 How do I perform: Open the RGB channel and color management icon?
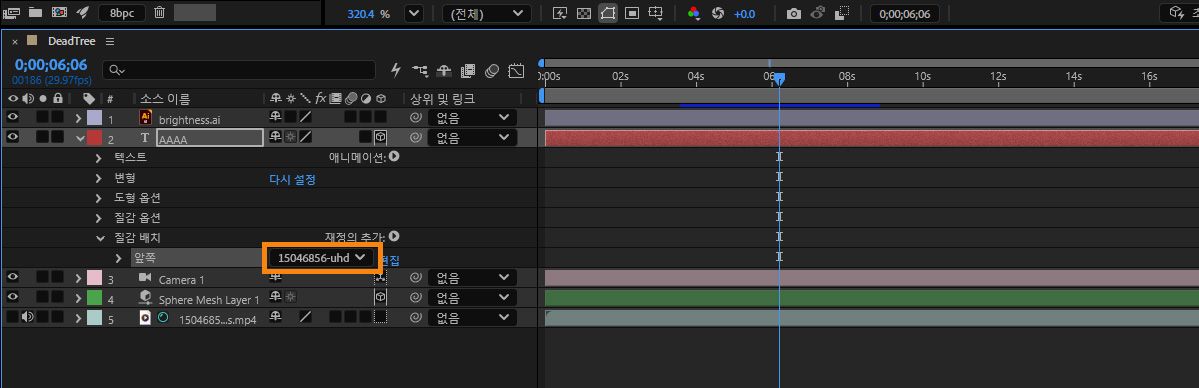694,14
